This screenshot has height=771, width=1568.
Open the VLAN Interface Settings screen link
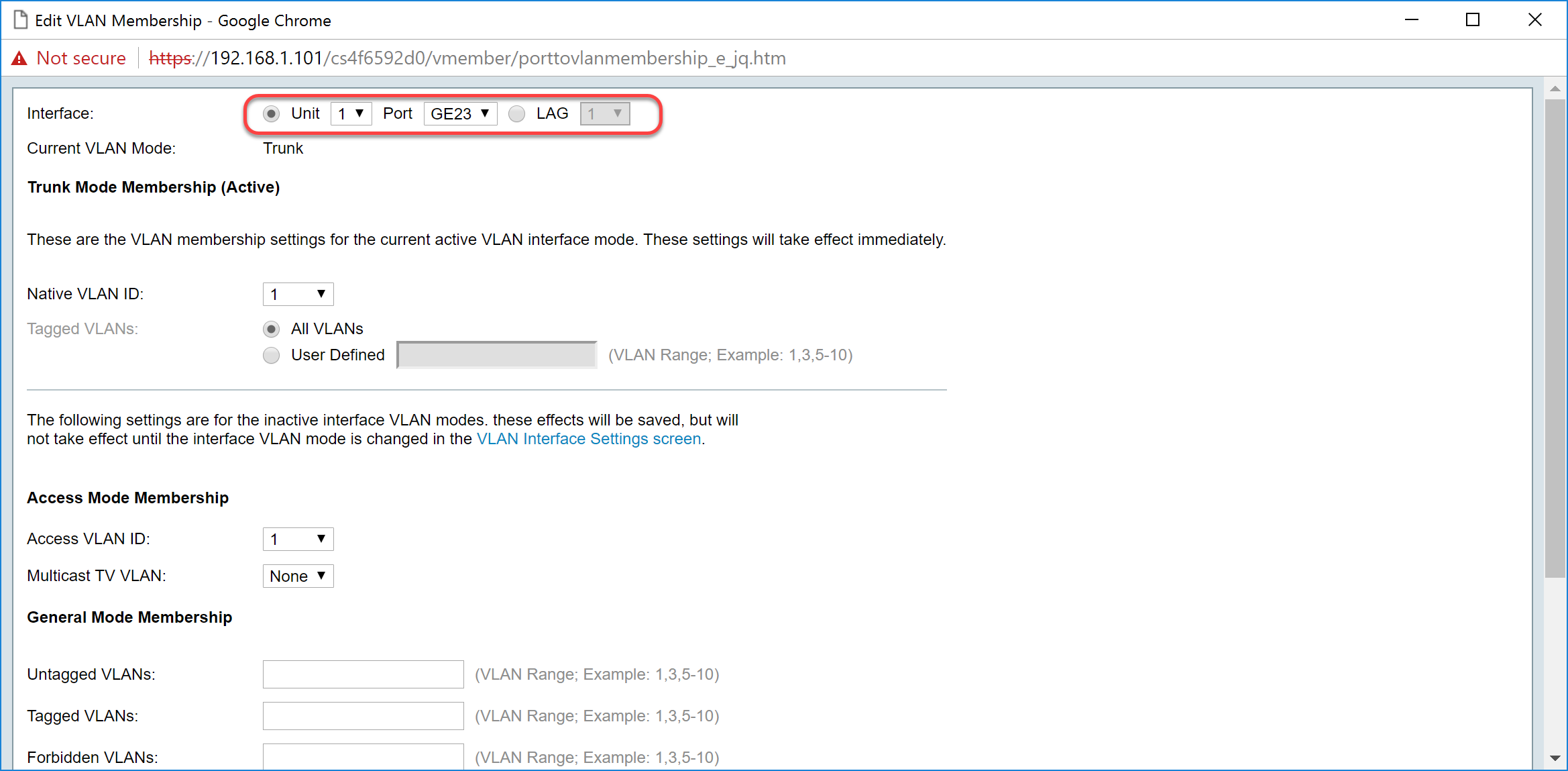pyautogui.click(x=589, y=439)
